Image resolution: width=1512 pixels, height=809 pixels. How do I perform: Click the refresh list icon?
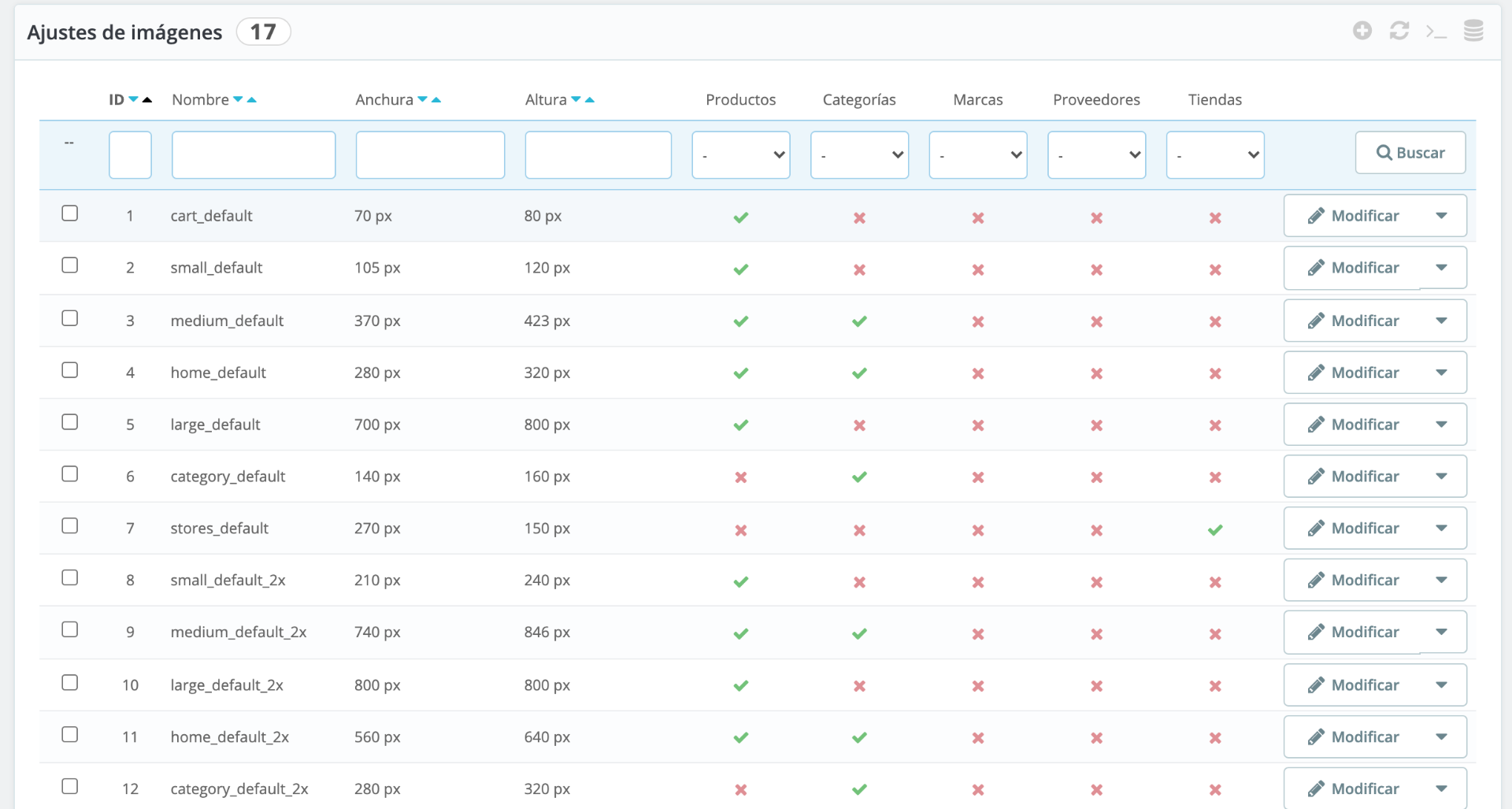click(1399, 31)
